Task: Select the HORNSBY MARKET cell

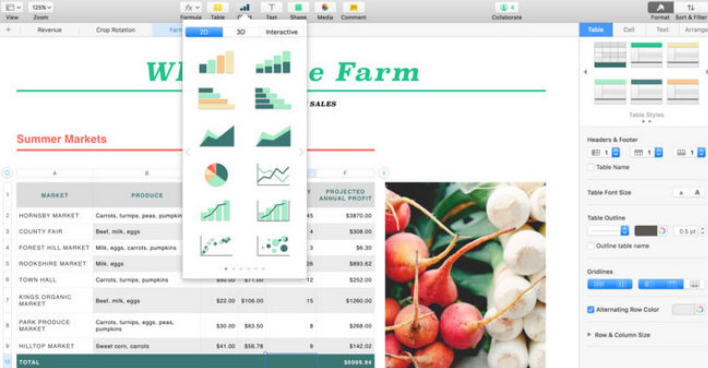Action: click(55, 216)
